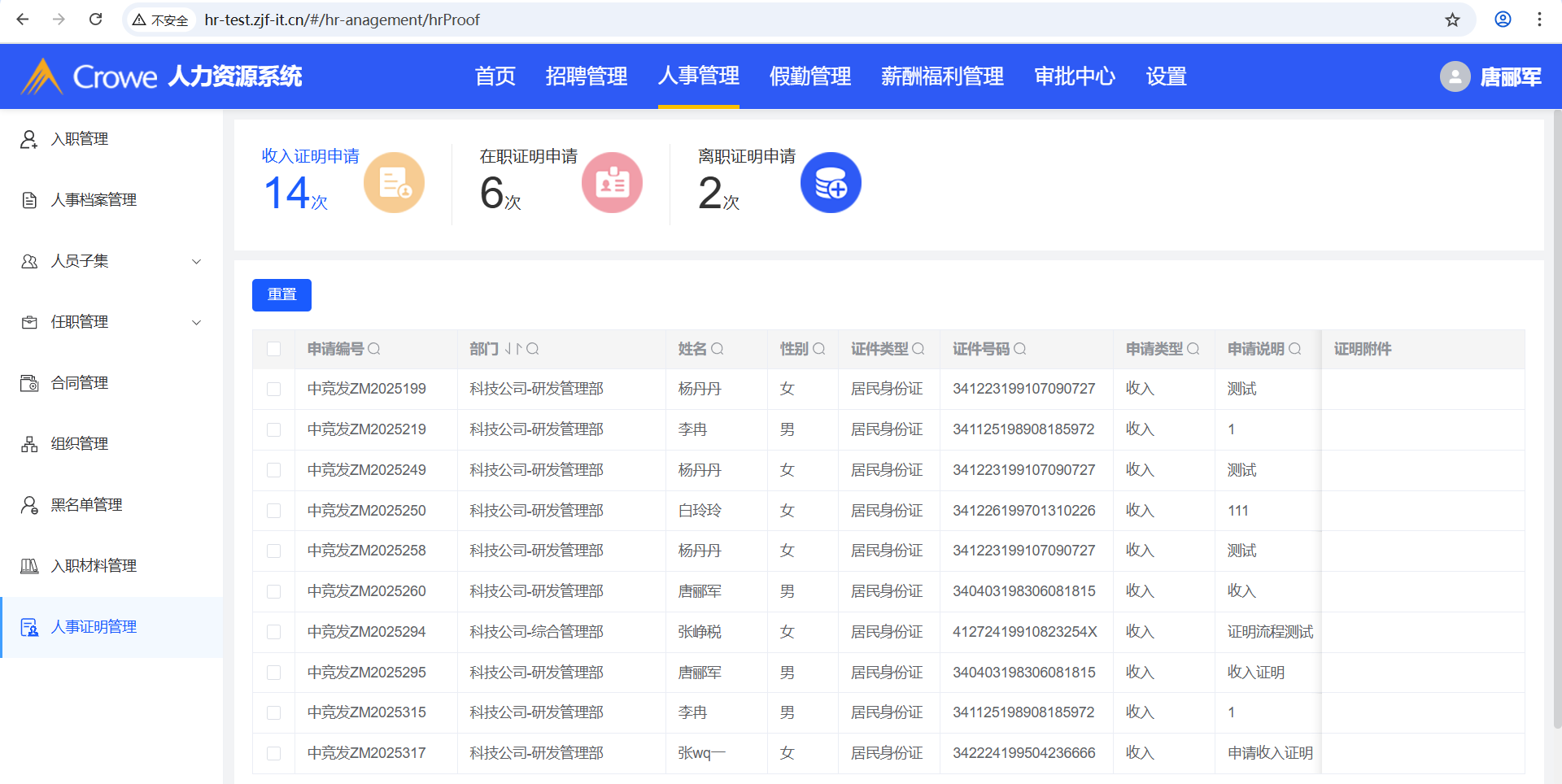
Task: Open 黑名单管理 in the sidebar
Action: [86, 505]
